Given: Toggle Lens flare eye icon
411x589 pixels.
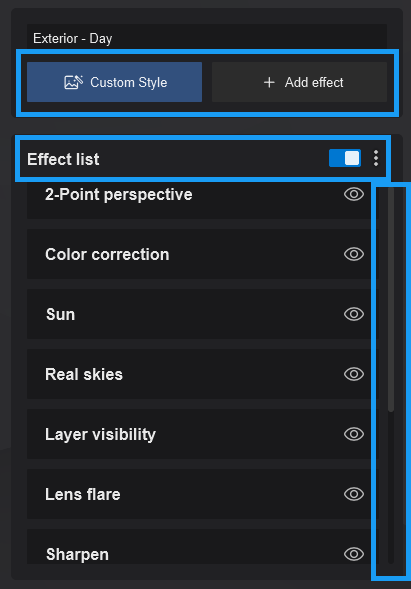Looking at the screenshot, I should (x=354, y=494).
